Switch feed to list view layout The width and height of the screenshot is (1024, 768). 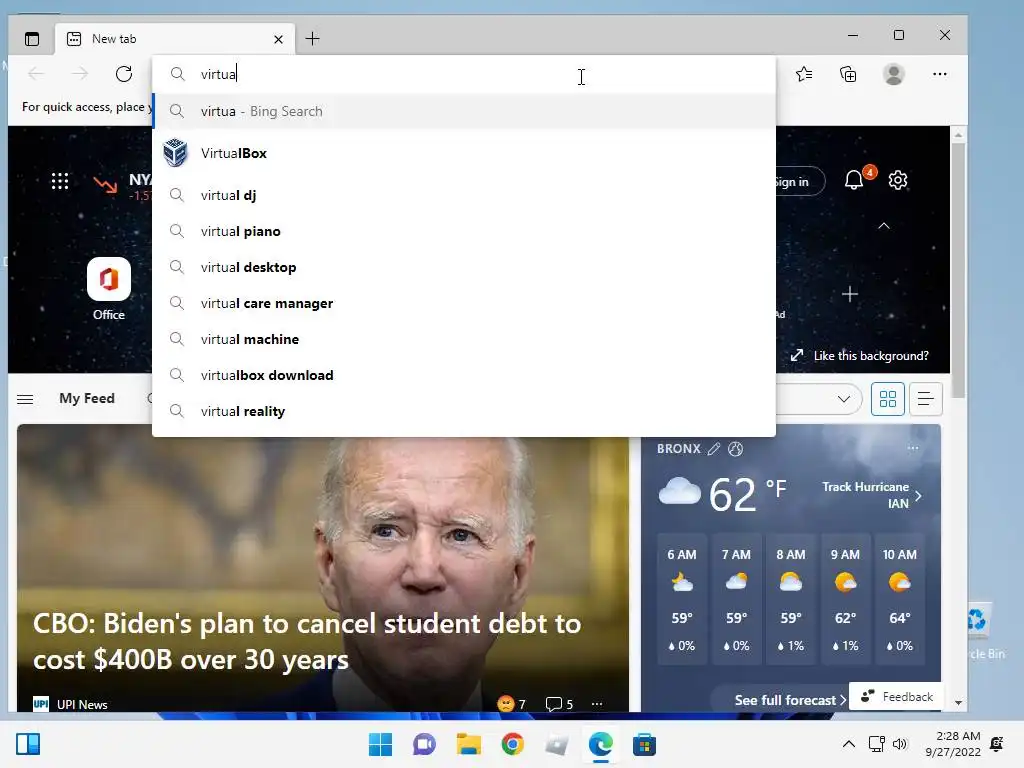(x=925, y=399)
